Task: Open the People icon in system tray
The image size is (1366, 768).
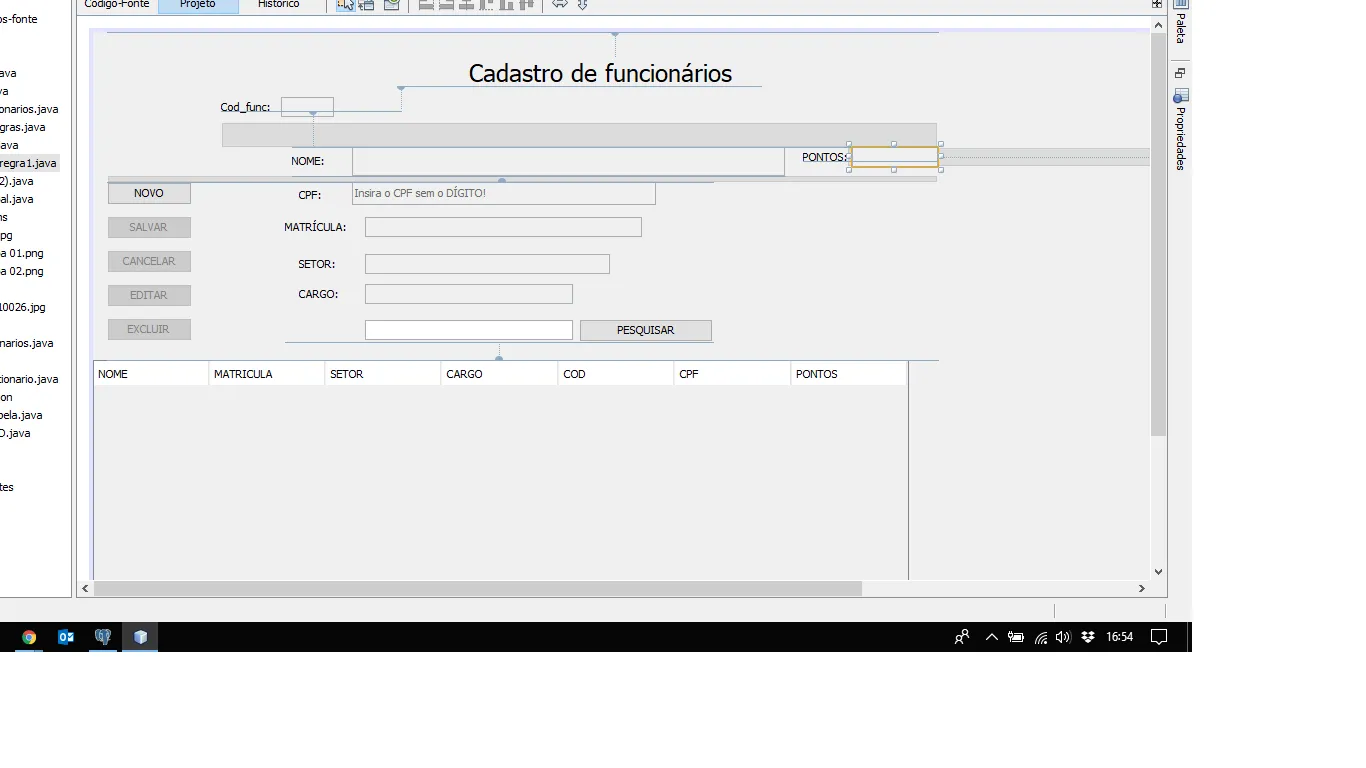Action: pyautogui.click(x=962, y=637)
